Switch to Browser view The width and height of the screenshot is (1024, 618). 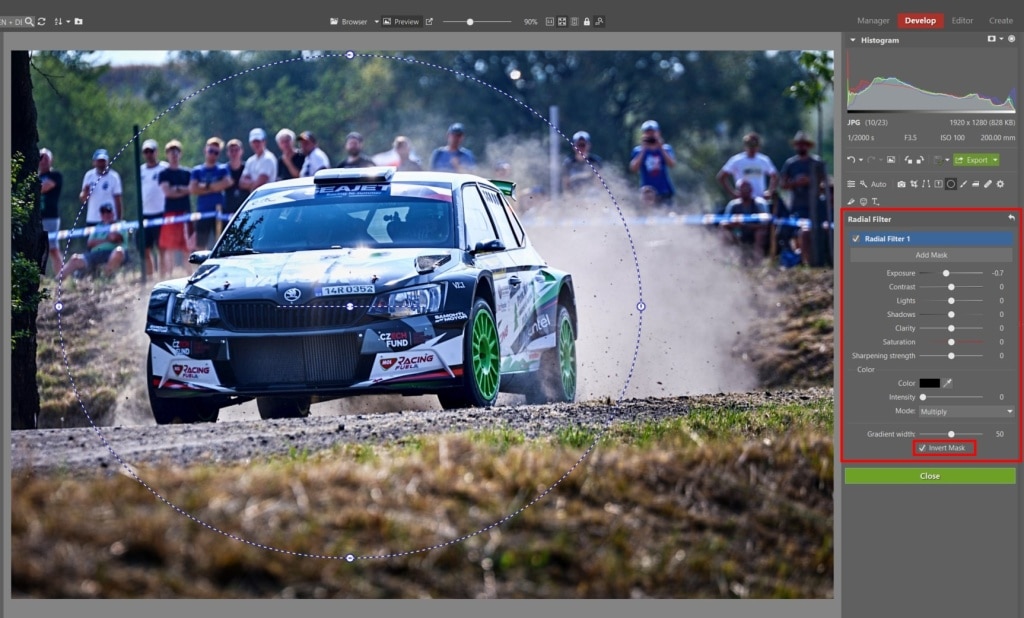tap(349, 22)
